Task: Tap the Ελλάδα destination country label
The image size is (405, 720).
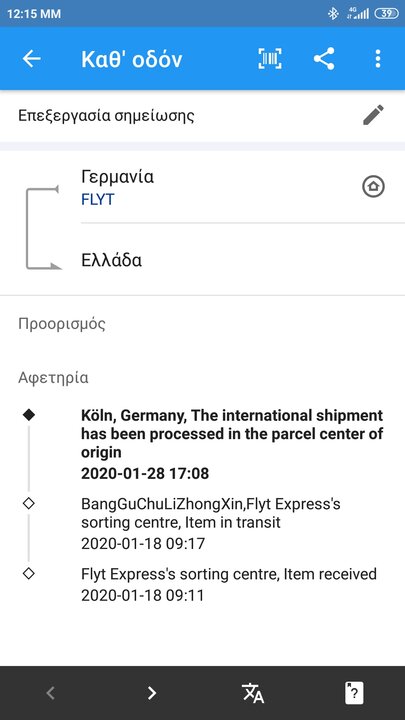Action: (x=112, y=260)
